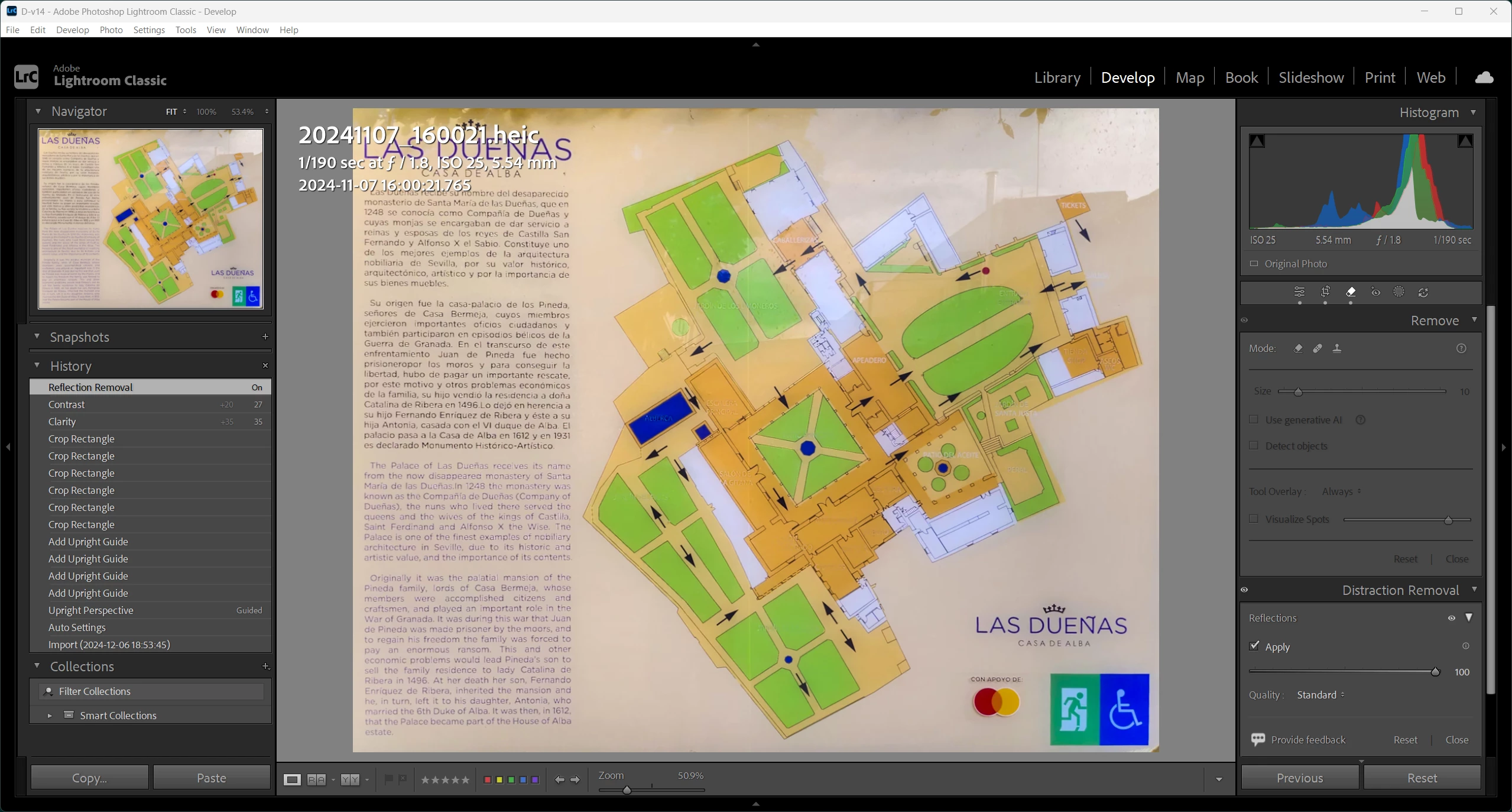Open the Tool Overlay Always dropdown
Viewport: 1512px width, 812px height.
[x=1341, y=491]
